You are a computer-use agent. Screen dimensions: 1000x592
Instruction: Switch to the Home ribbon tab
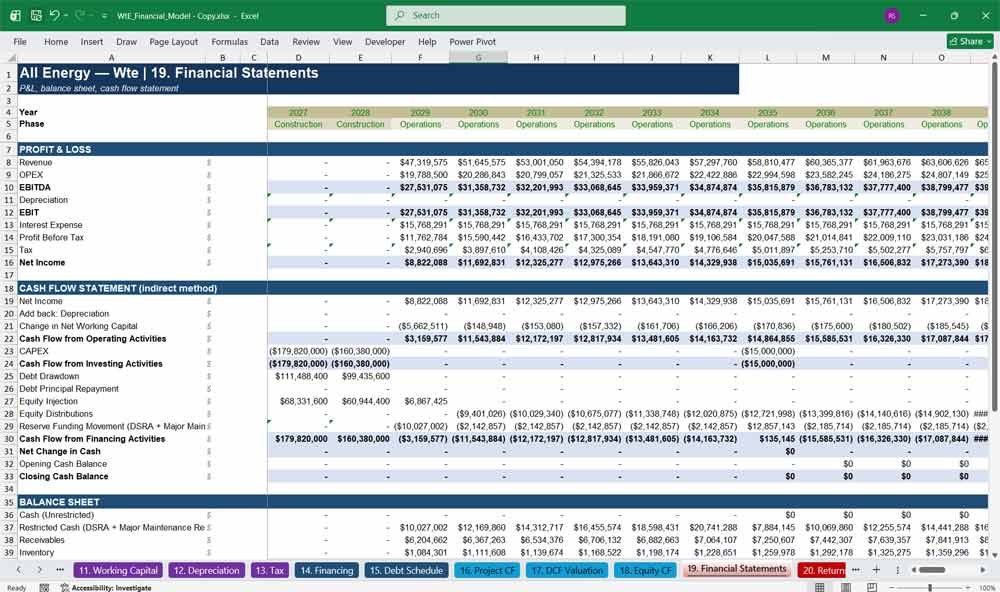(56, 41)
